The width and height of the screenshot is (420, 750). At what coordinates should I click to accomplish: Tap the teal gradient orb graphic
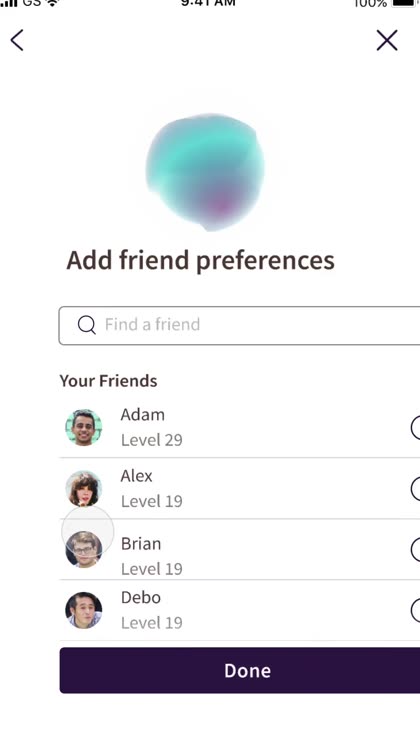click(x=206, y=171)
